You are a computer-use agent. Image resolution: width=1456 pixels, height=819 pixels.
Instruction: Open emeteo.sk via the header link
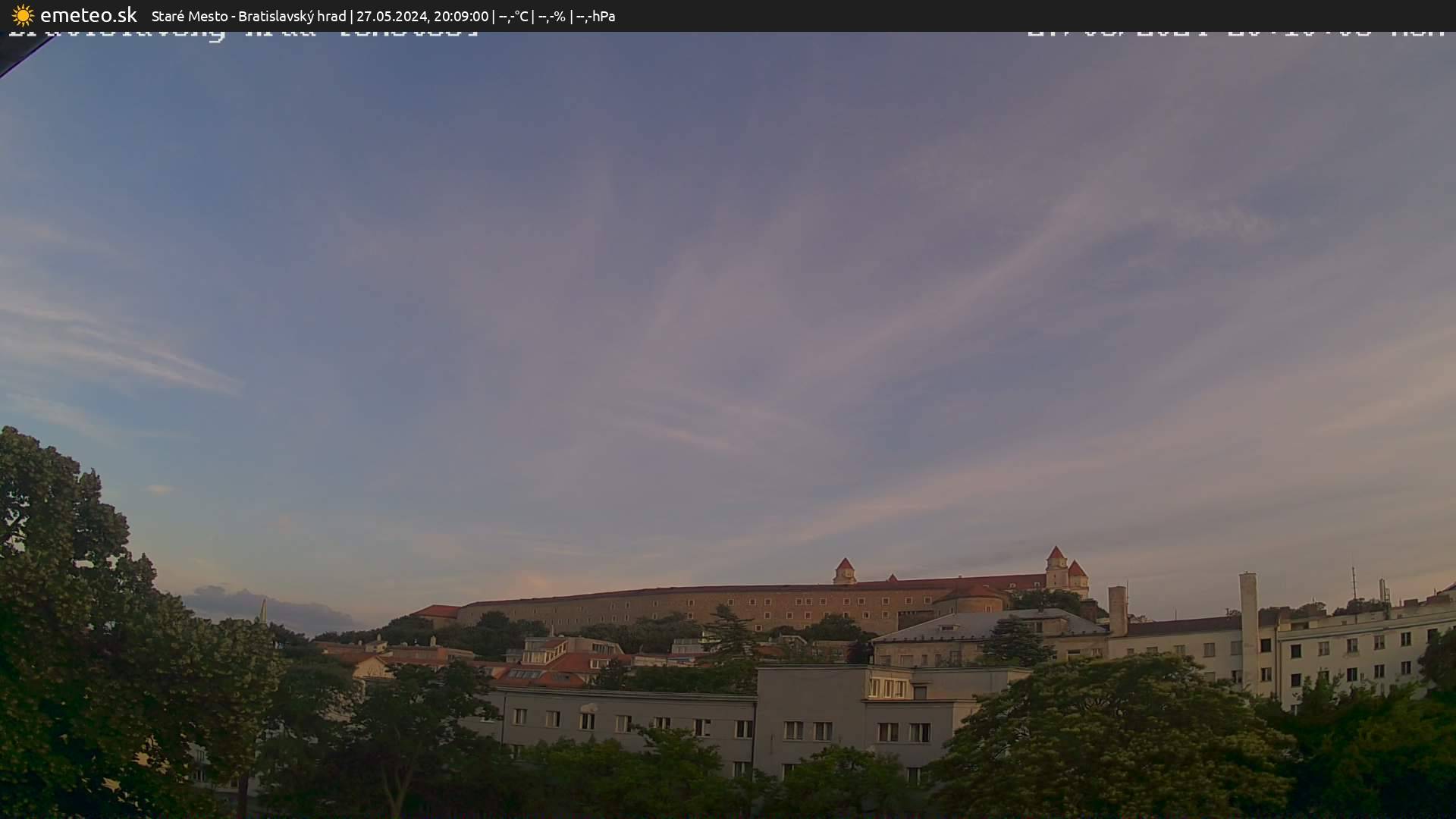pos(89,15)
